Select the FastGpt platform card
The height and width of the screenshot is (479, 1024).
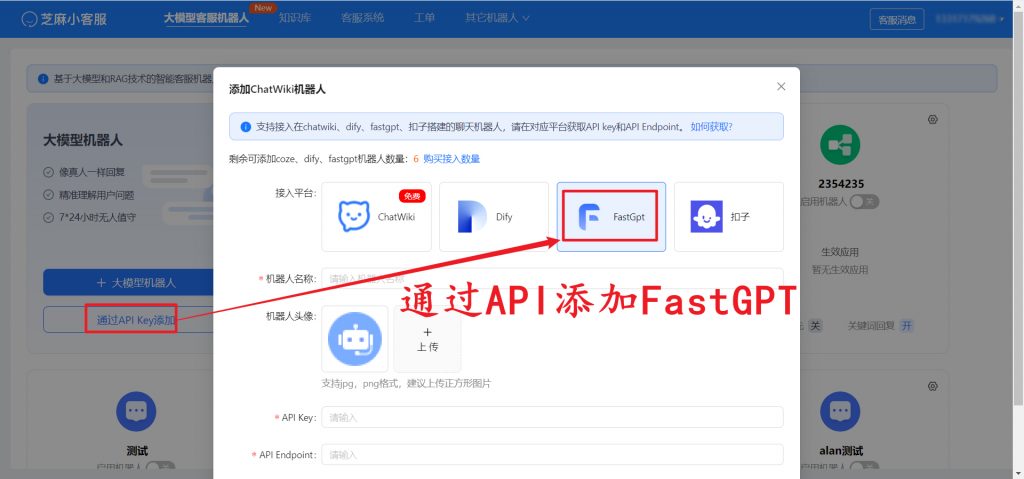[611, 217]
